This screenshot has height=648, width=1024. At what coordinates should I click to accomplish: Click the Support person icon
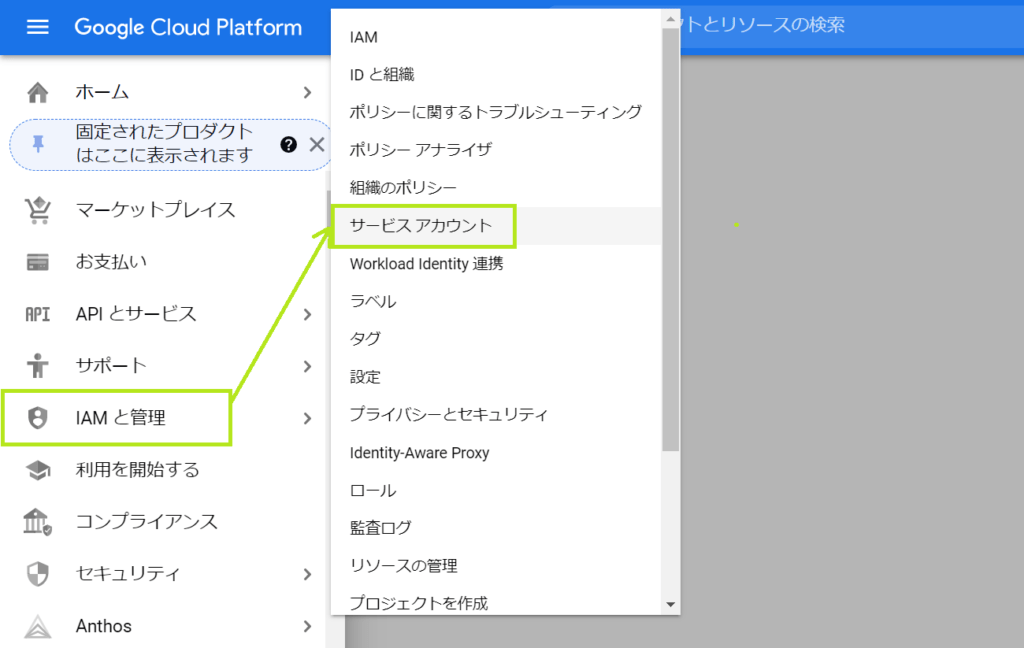click(38, 365)
